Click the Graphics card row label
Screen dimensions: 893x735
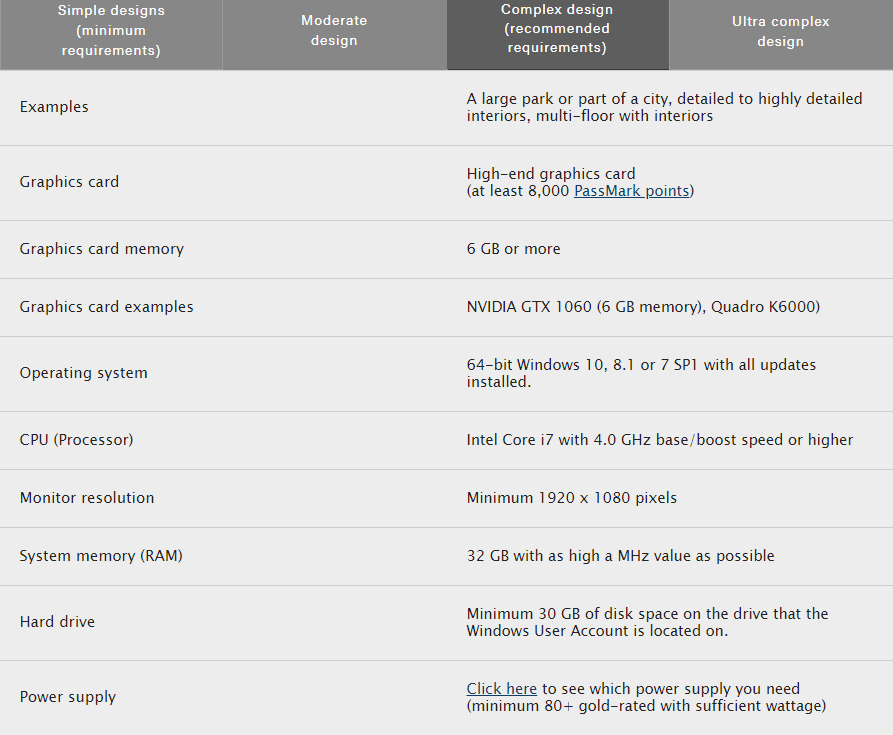point(69,182)
